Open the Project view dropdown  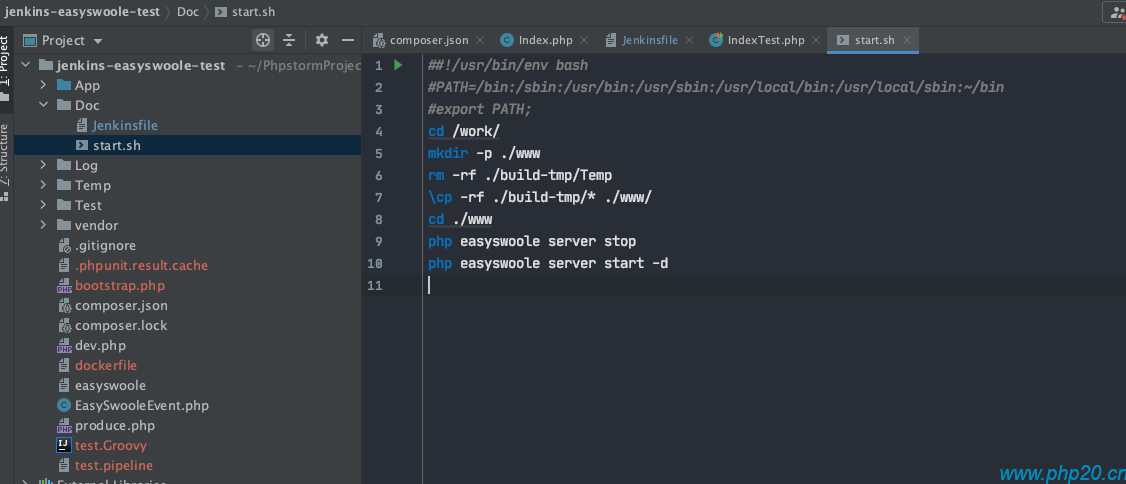tap(98, 41)
